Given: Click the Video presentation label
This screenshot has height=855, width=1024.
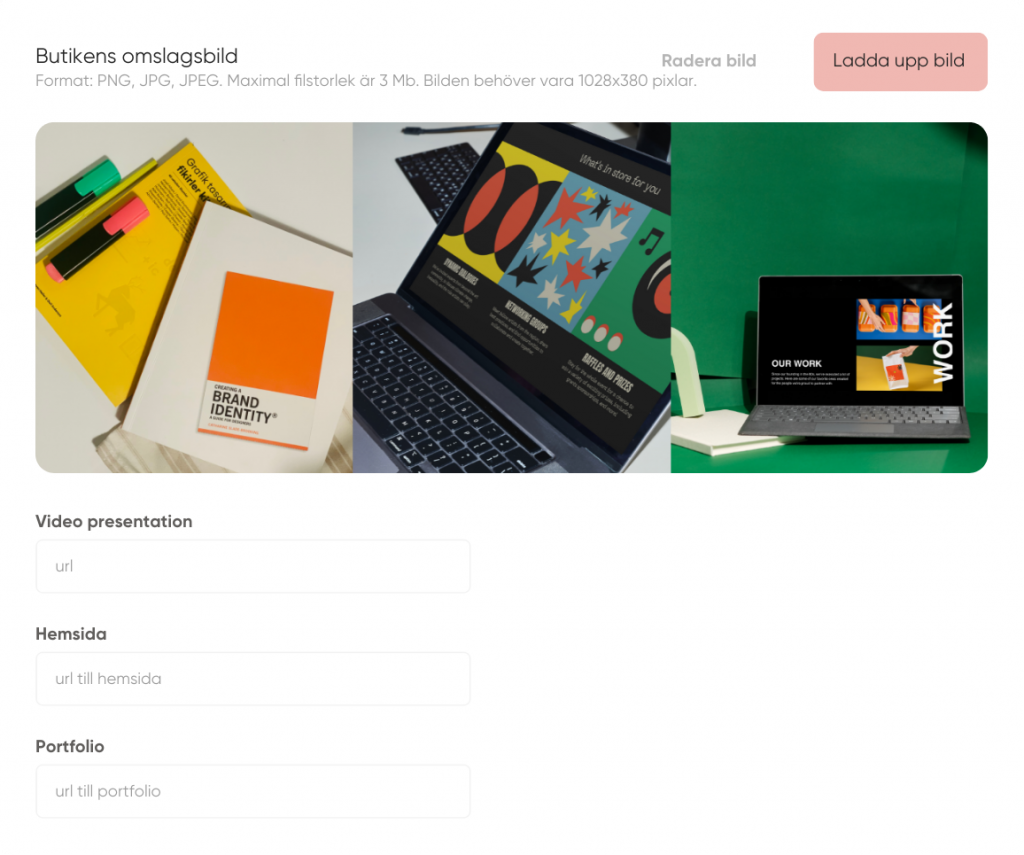Looking at the screenshot, I should 114,521.
